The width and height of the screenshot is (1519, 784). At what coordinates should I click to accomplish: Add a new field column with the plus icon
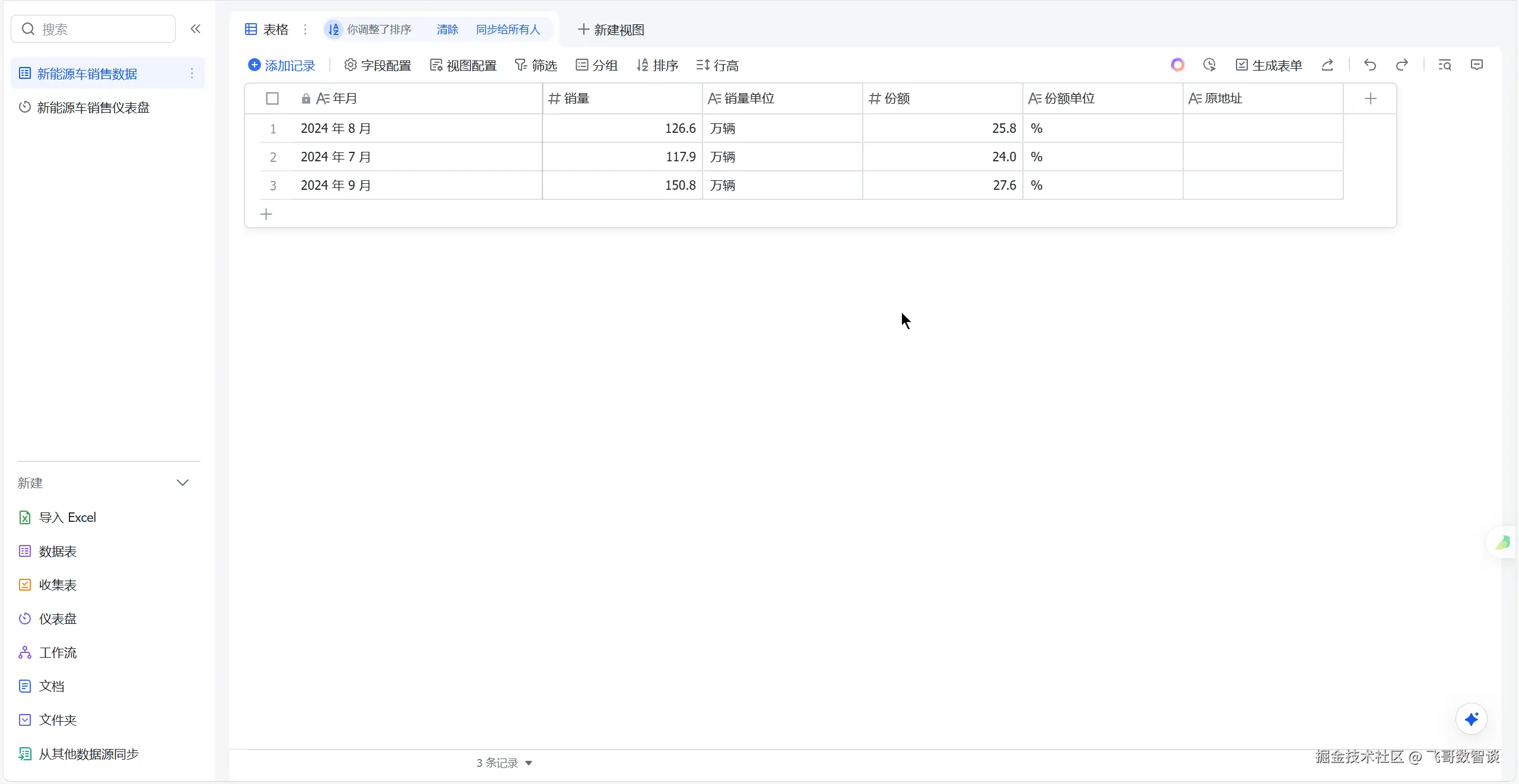pos(1370,98)
